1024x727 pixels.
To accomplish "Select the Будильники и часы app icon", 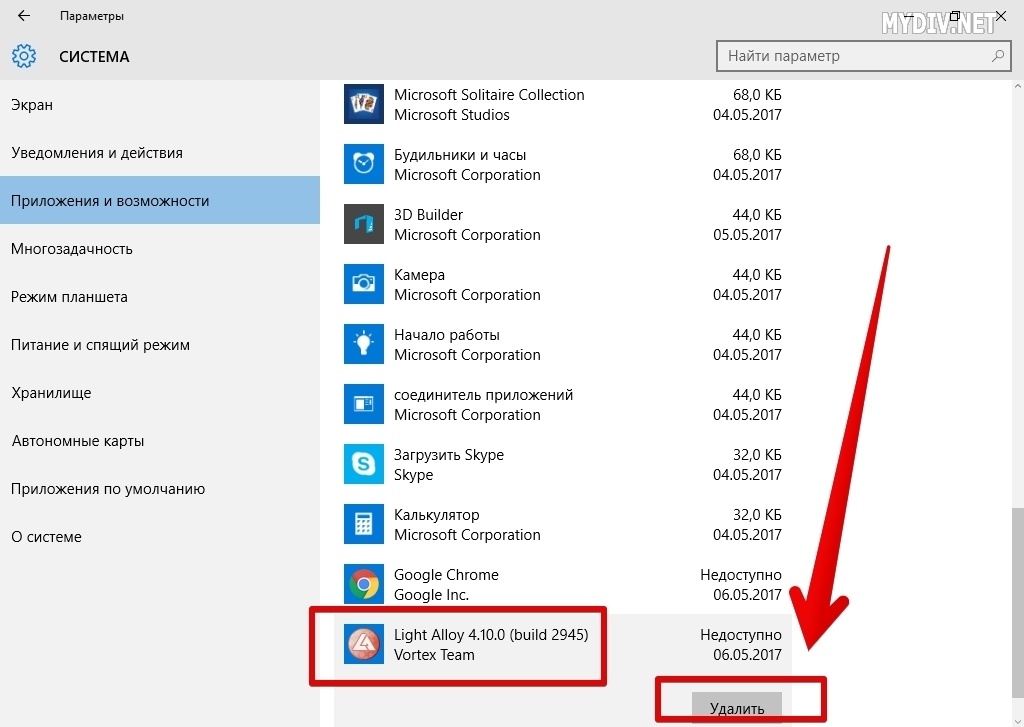I will [363, 164].
